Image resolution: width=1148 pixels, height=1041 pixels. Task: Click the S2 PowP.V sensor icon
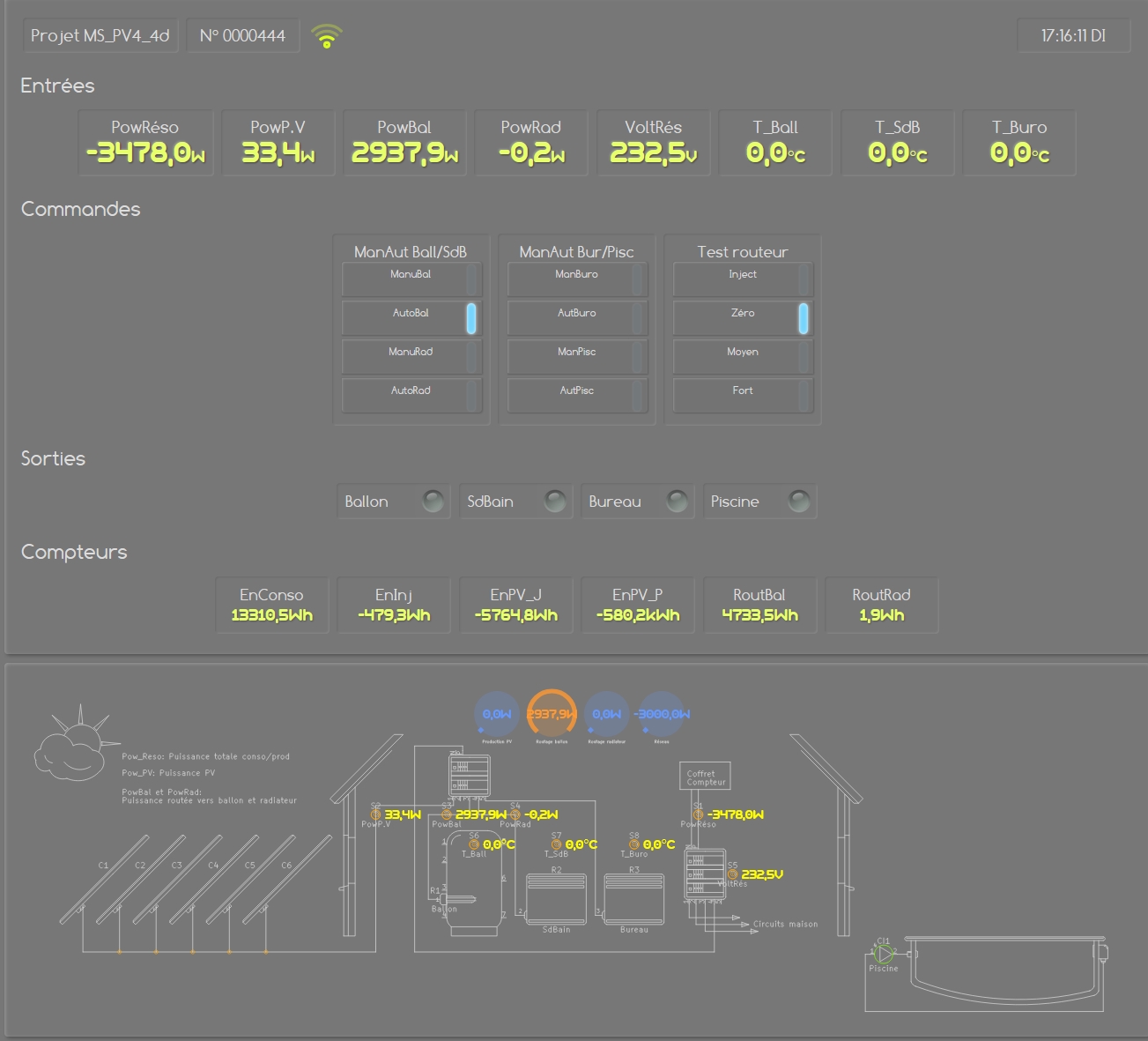[x=376, y=814]
